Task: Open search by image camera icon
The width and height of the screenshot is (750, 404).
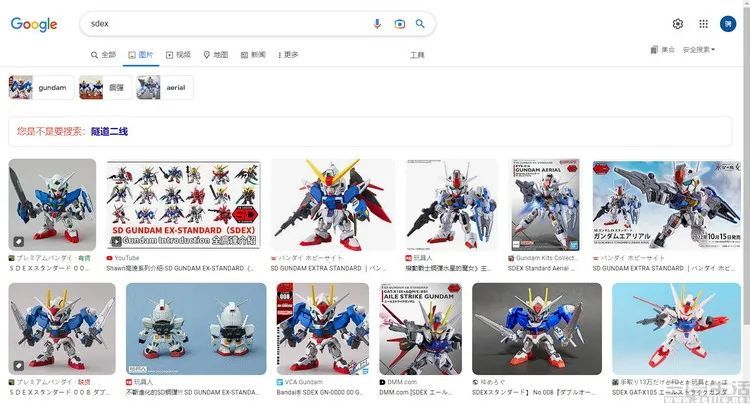Action: [399, 23]
